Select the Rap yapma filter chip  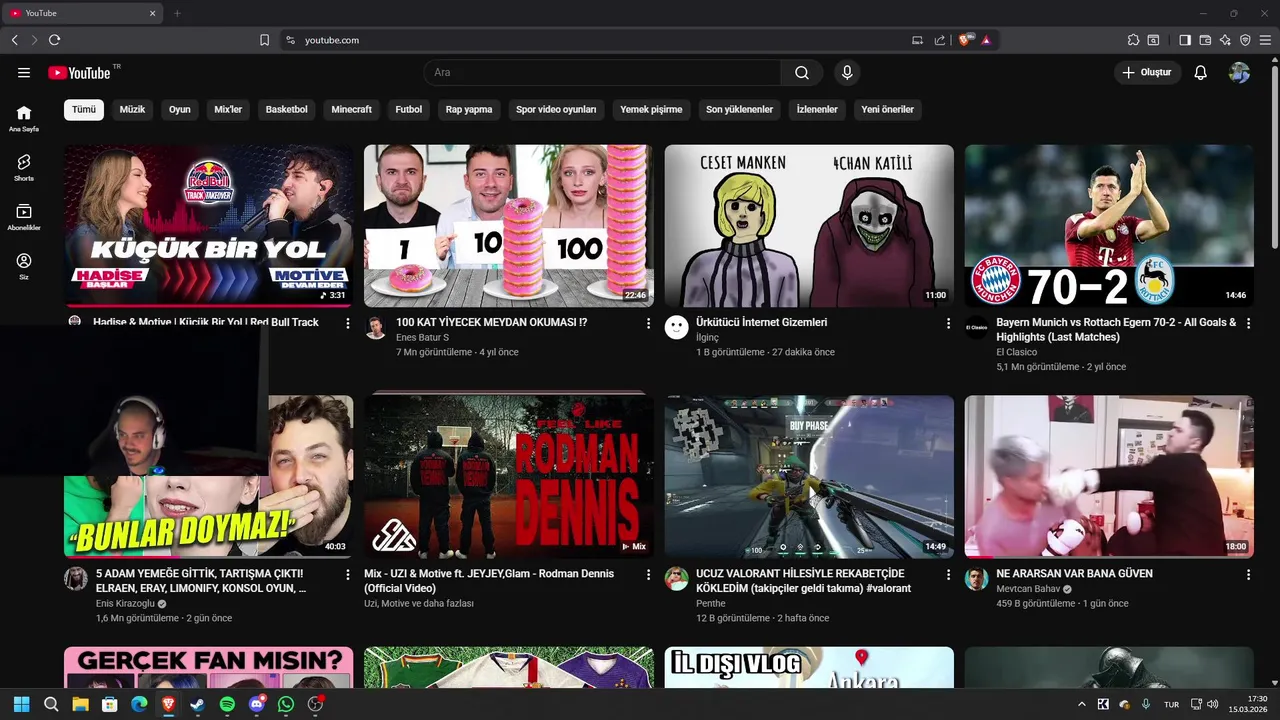tap(469, 109)
